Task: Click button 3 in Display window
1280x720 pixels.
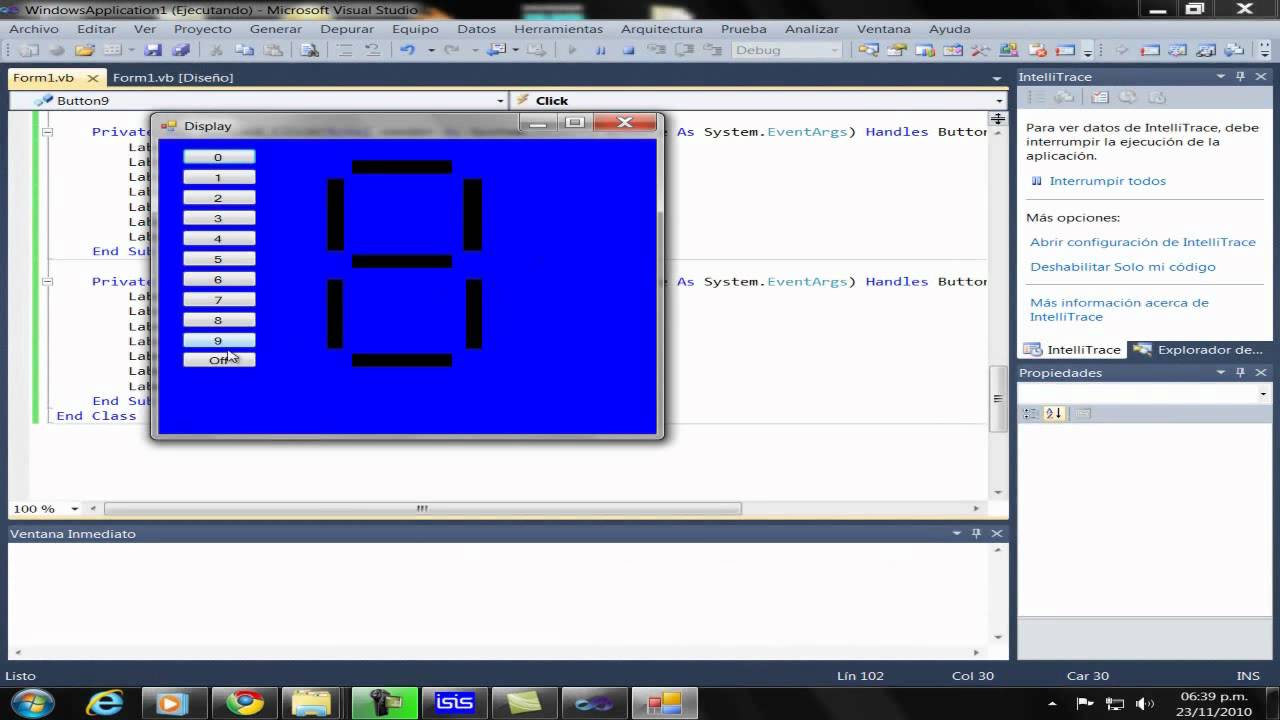Action: (219, 218)
